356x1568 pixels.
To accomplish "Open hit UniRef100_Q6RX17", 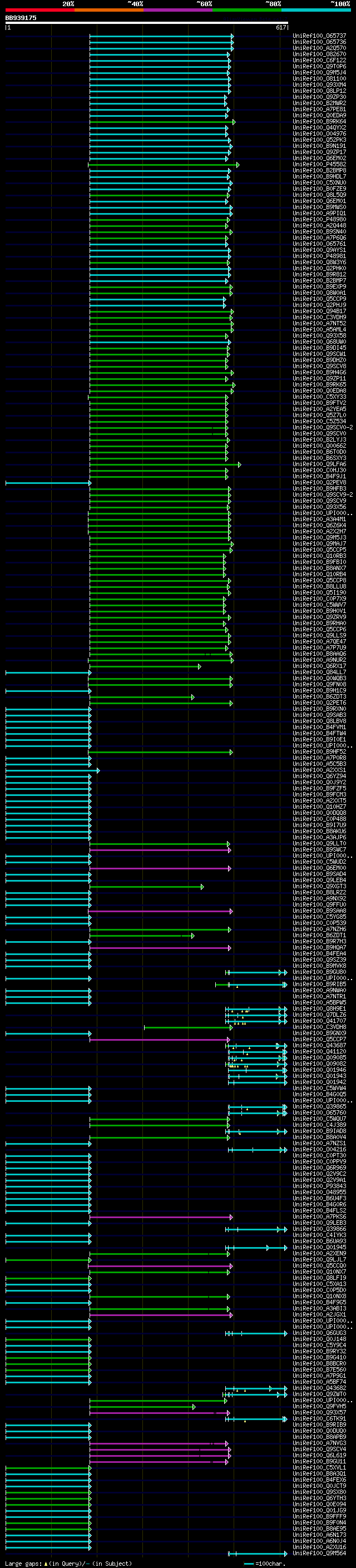I will point(319,666).
